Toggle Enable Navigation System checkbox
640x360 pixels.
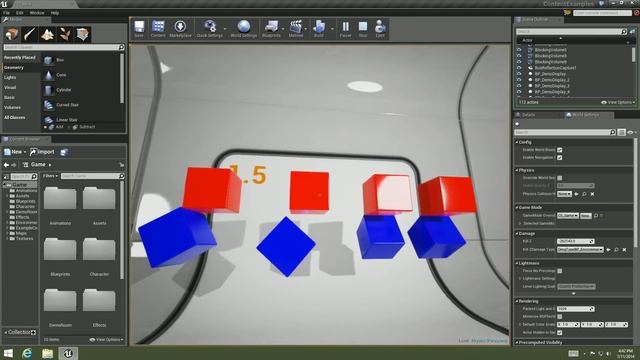point(560,158)
